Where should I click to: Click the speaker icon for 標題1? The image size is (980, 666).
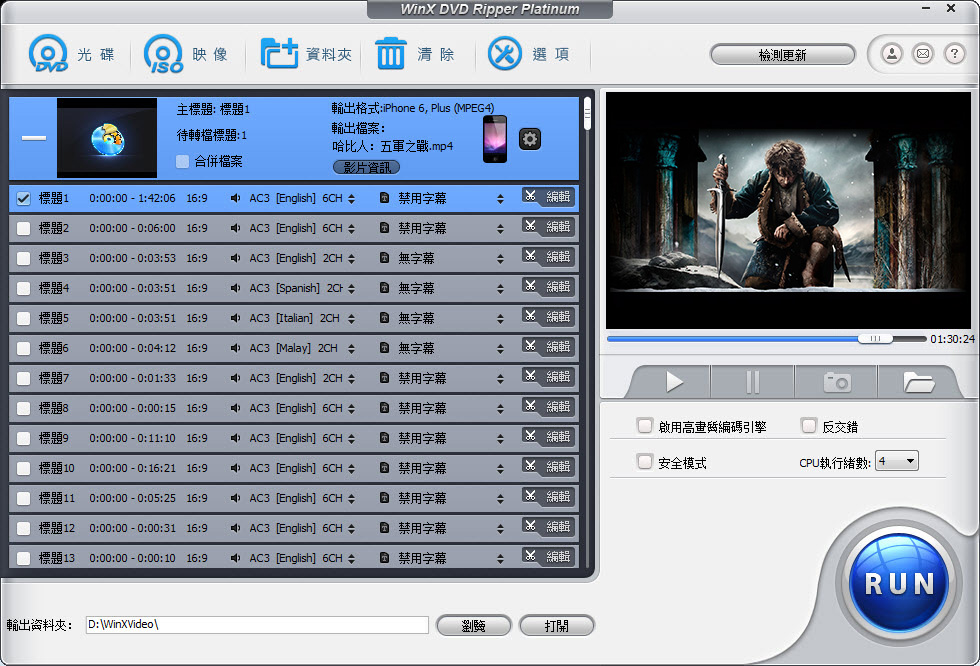pos(236,198)
